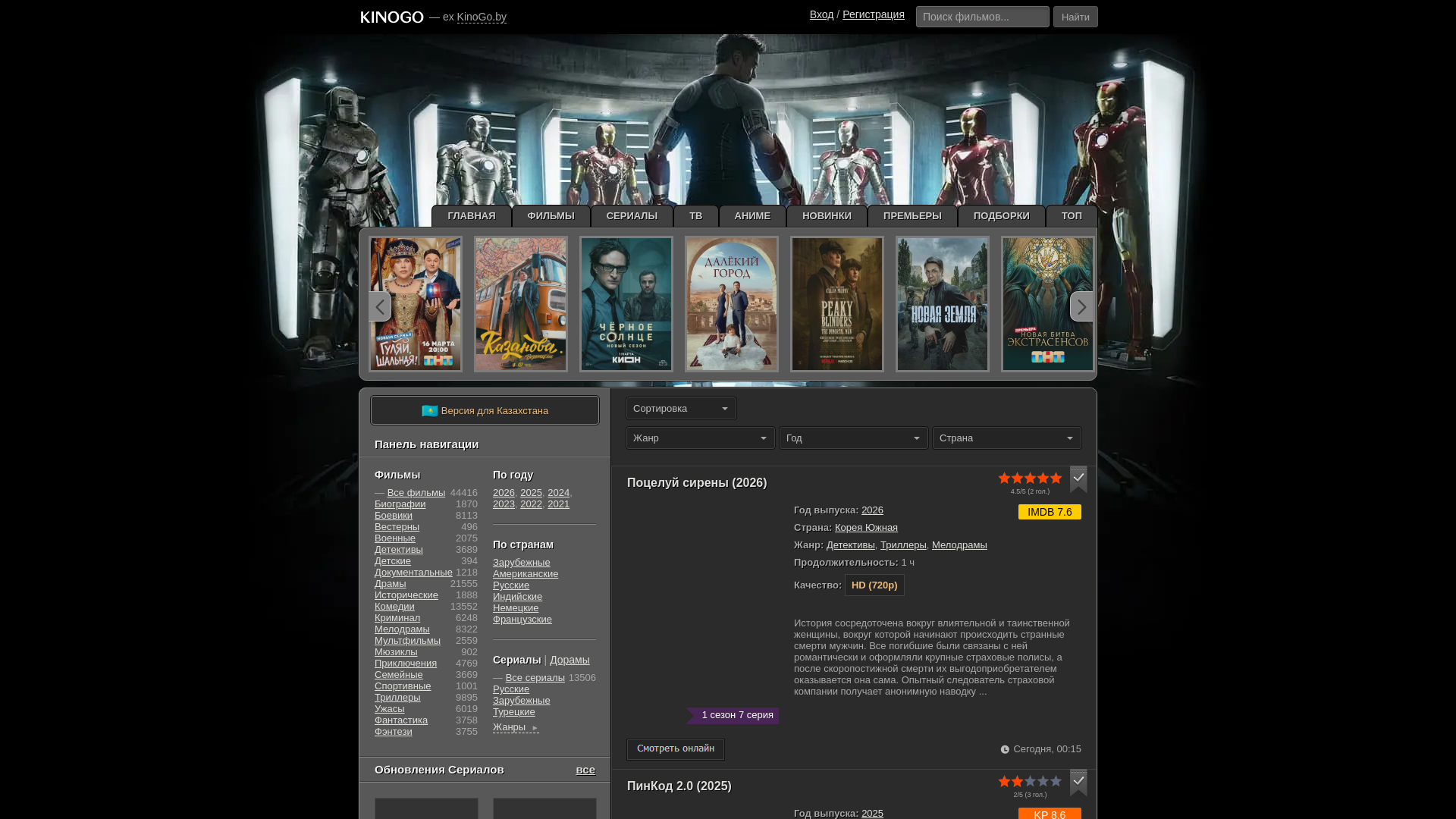
Task: Click the IMDB 7.6 rating badge
Action: click(1050, 512)
